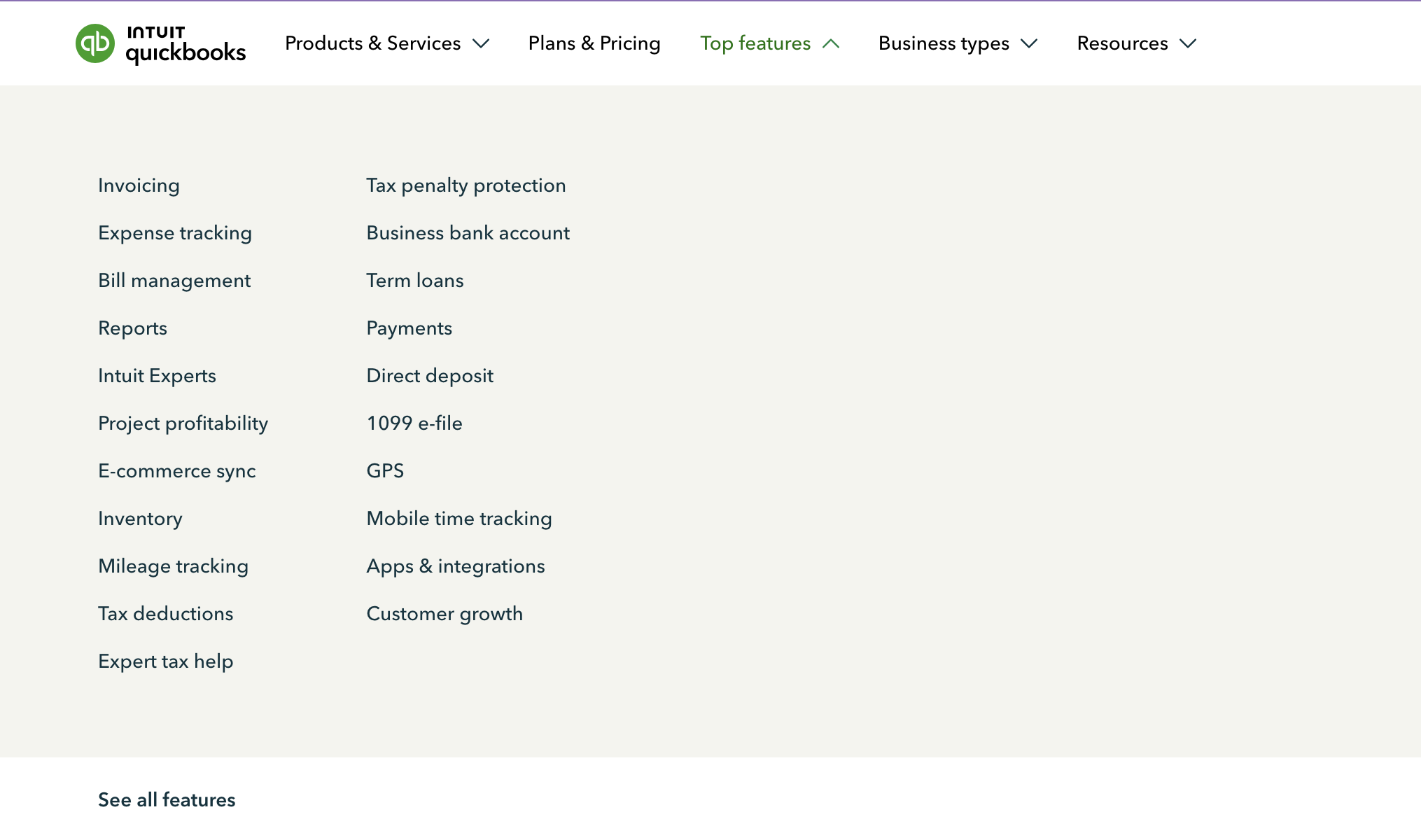1421x840 pixels.
Task: Open Direct deposit page
Action: pyautogui.click(x=430, y=376)
